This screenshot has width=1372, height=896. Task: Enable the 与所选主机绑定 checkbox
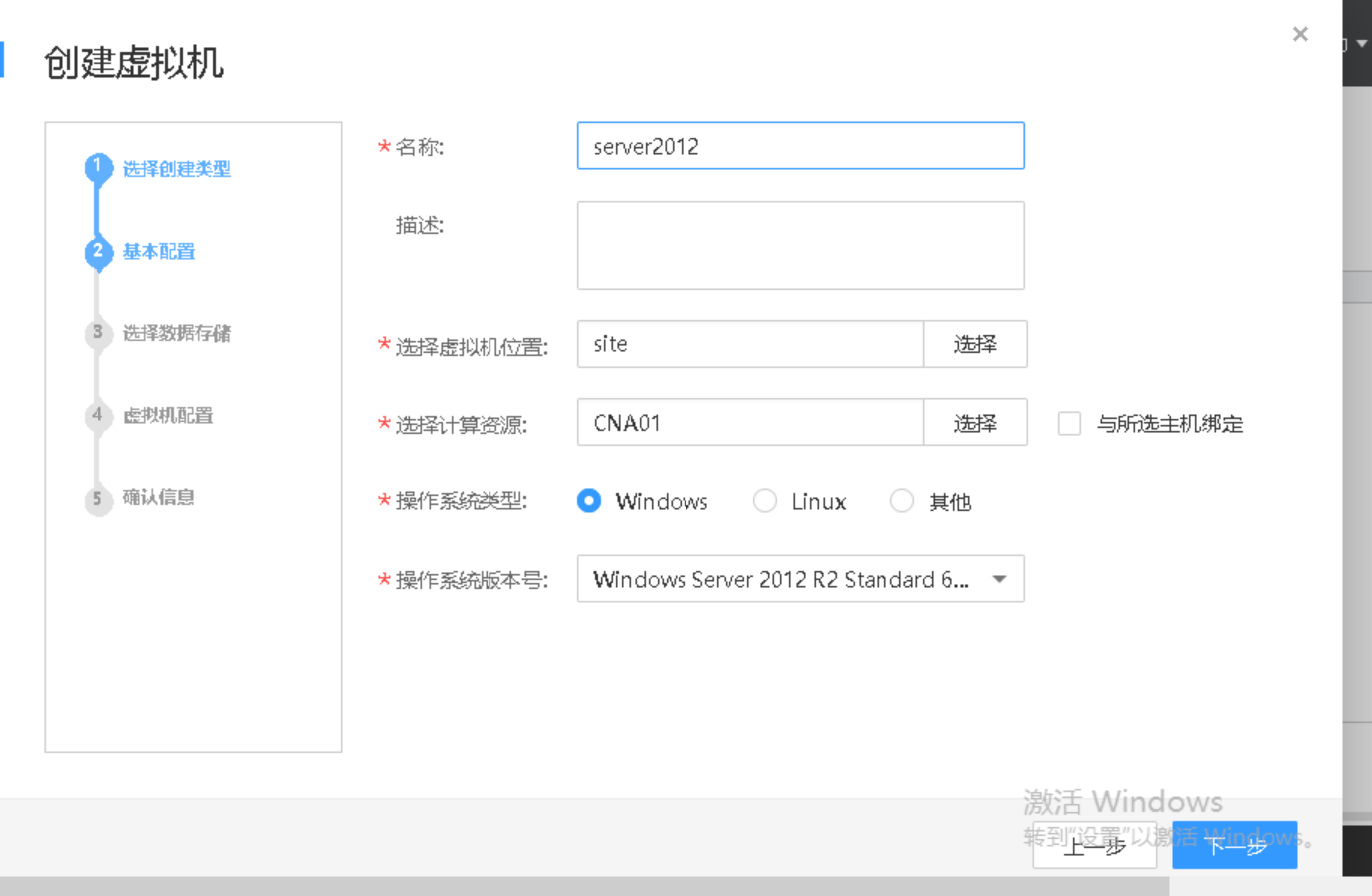tap(1069, 423)
